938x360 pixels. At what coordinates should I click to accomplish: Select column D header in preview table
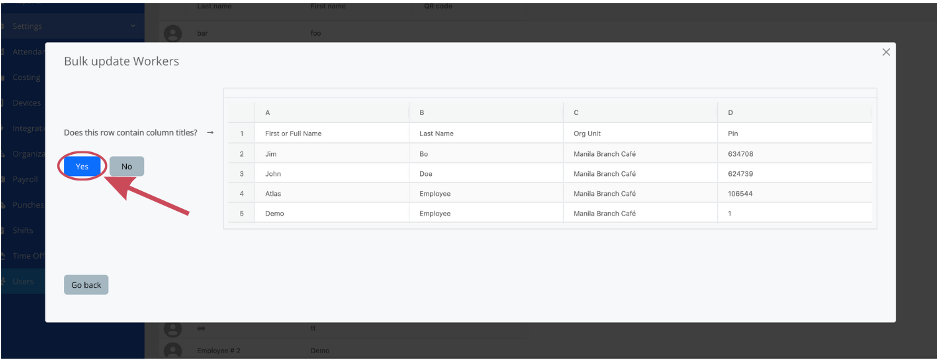(795, 112)
